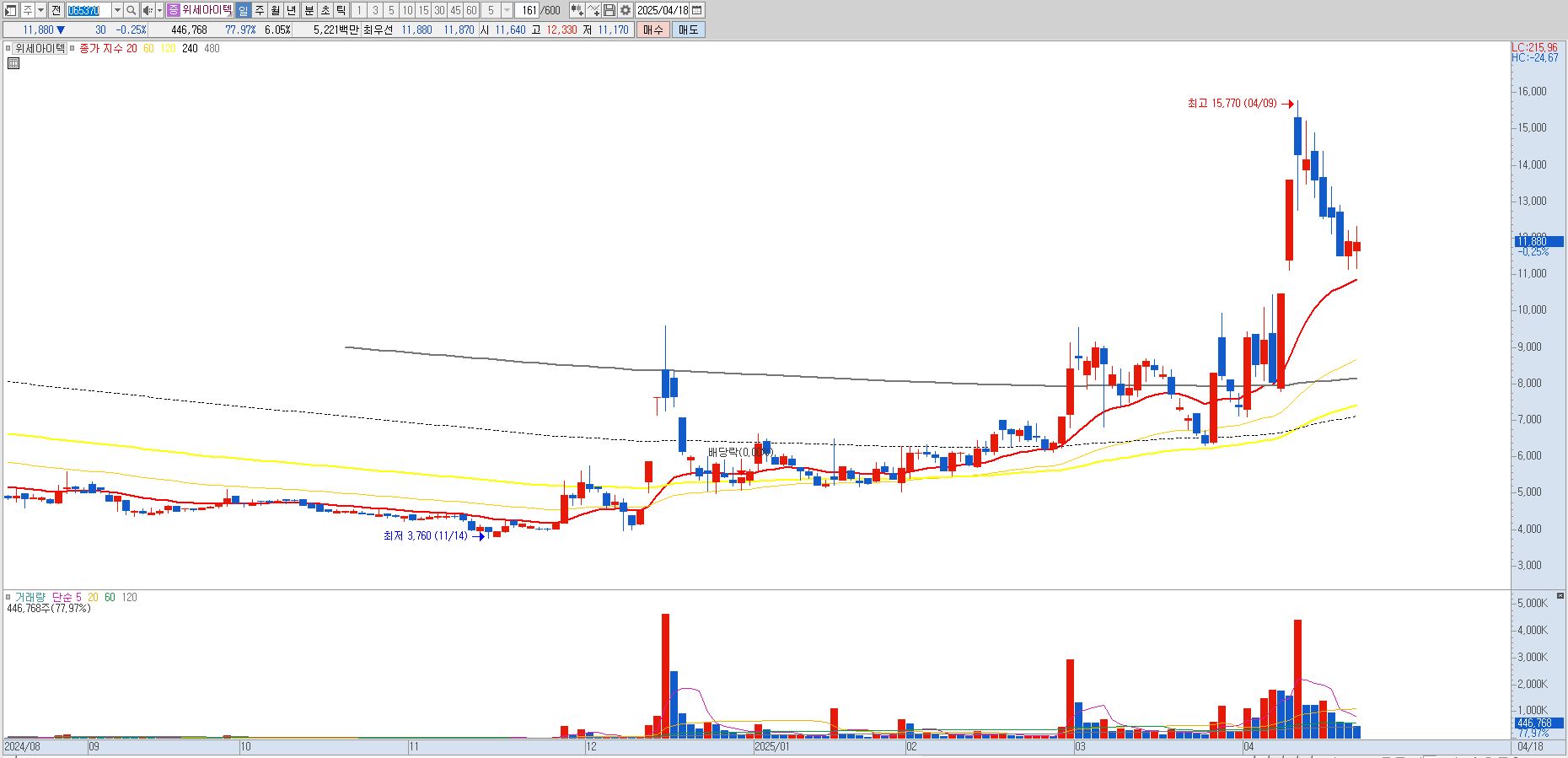Click the 매수 buy button
The width and height of the screenshot is (1568, 758).
pyautogui.click(x=653, y=30)
